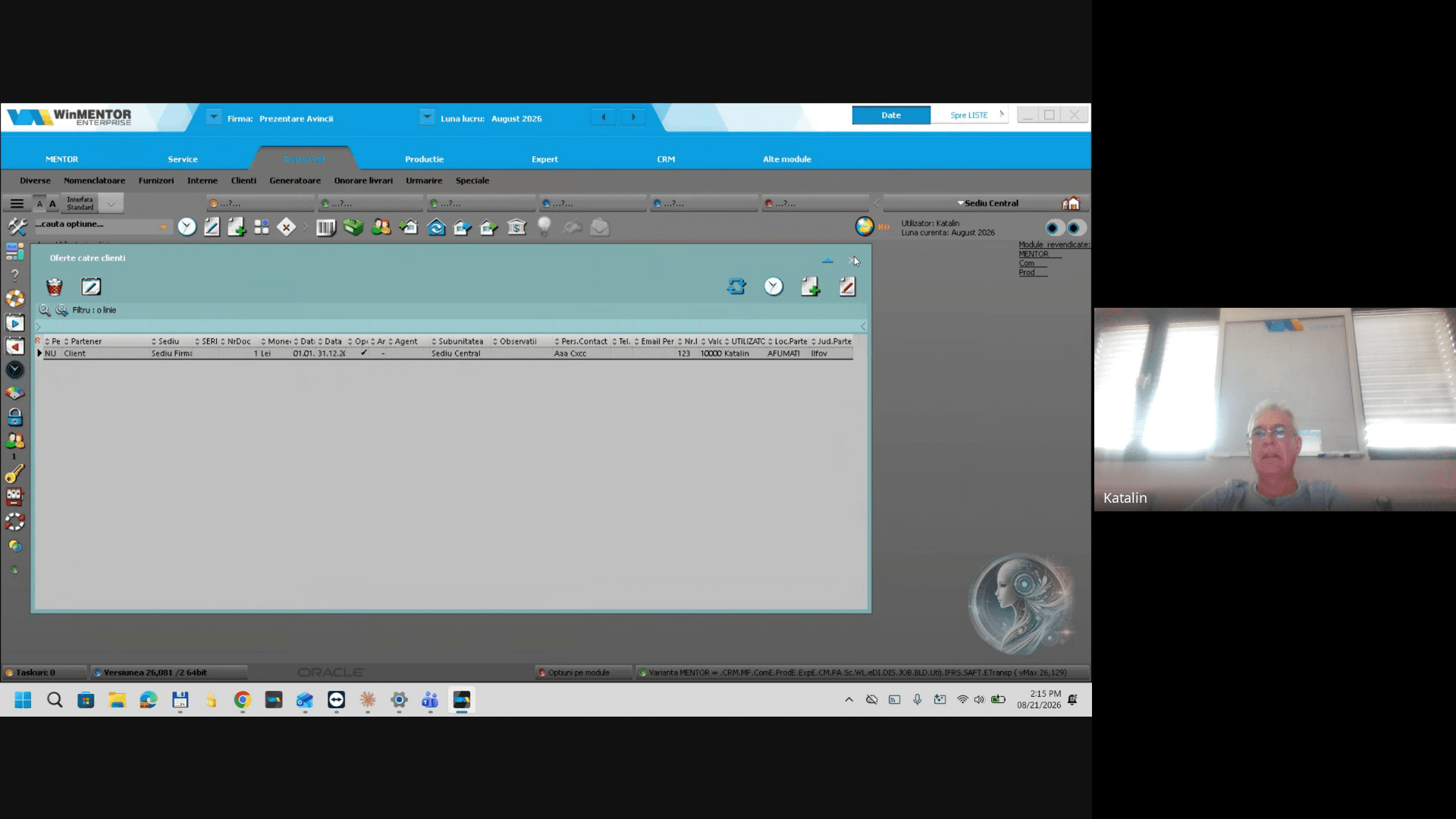The image size is (1456, 819).
Task: Switch to Spre LISTE view
Action: (969, 115)
